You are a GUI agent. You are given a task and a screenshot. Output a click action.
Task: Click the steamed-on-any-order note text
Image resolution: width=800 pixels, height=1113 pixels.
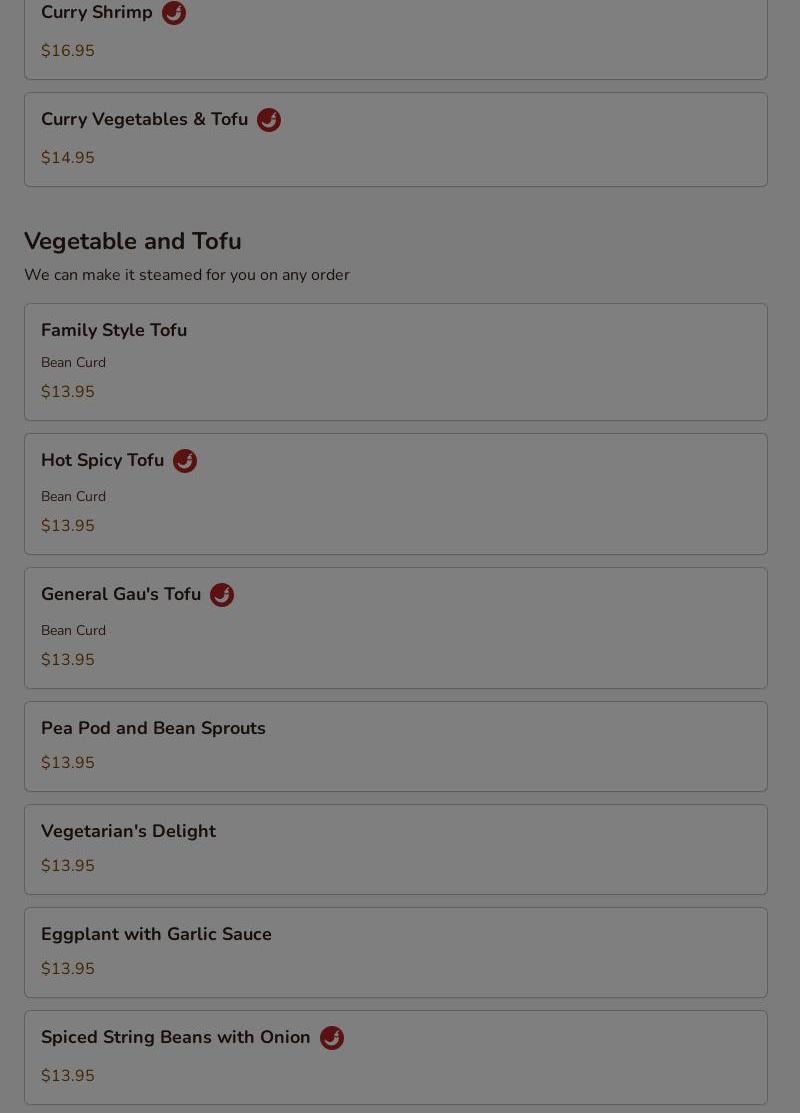pos(187,275)
